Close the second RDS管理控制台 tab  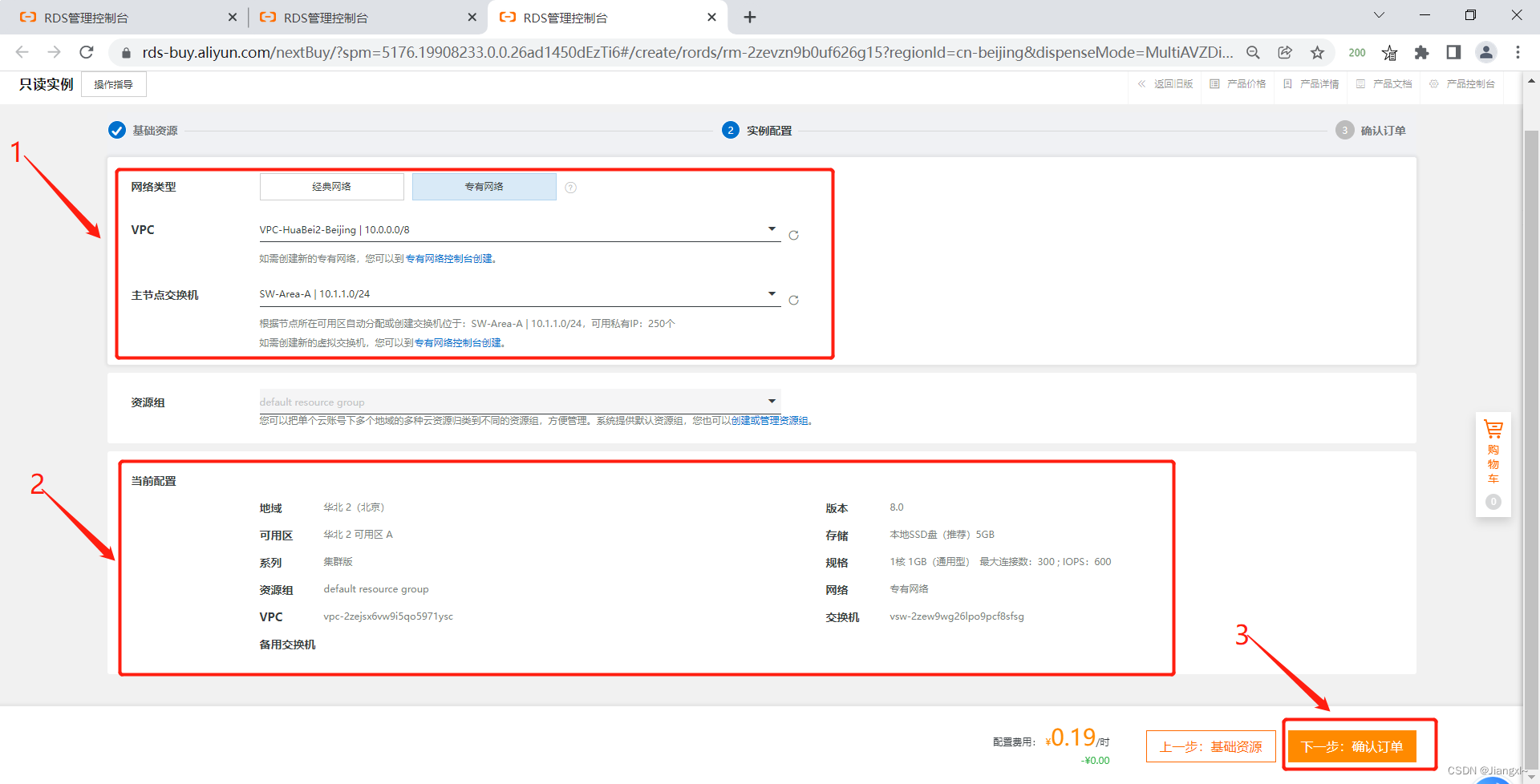pos(472,17)
